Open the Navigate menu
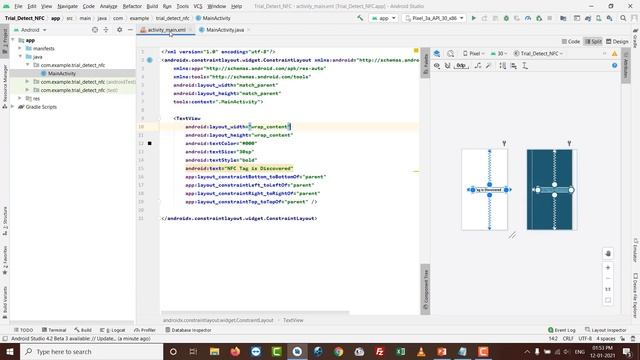 tap(67, 6)
